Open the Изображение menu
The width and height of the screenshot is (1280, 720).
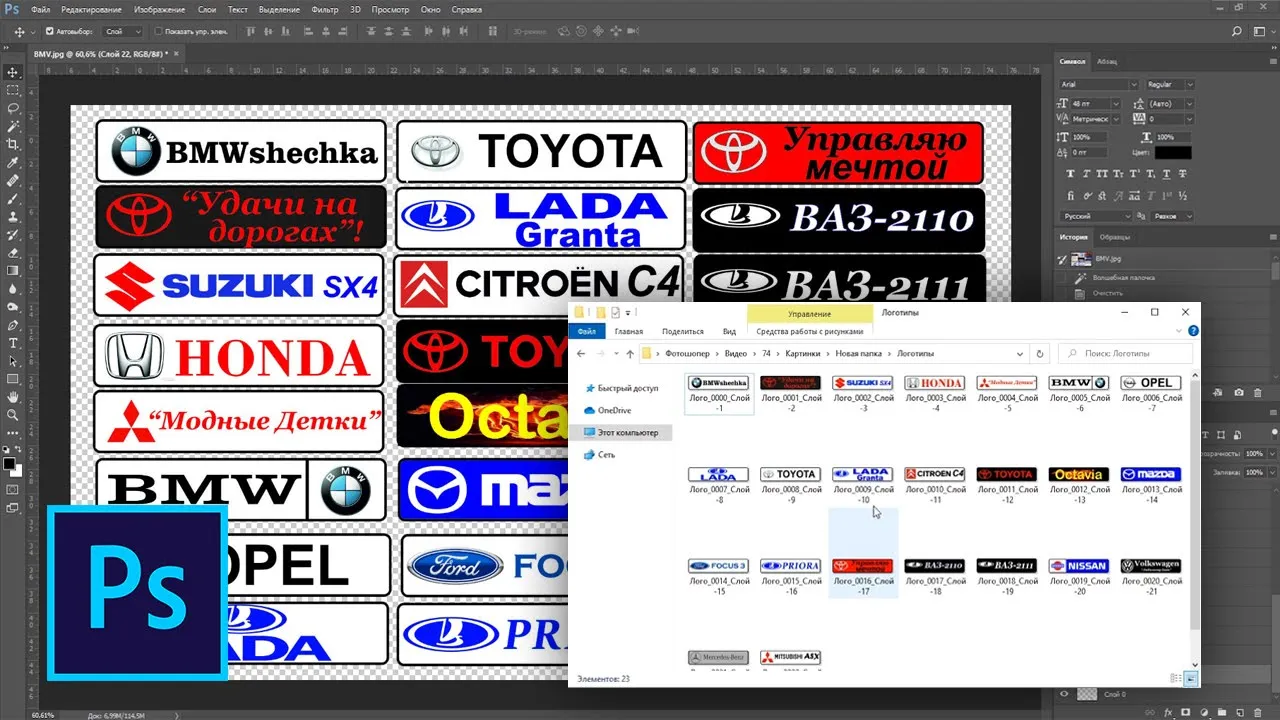[158, 9]
